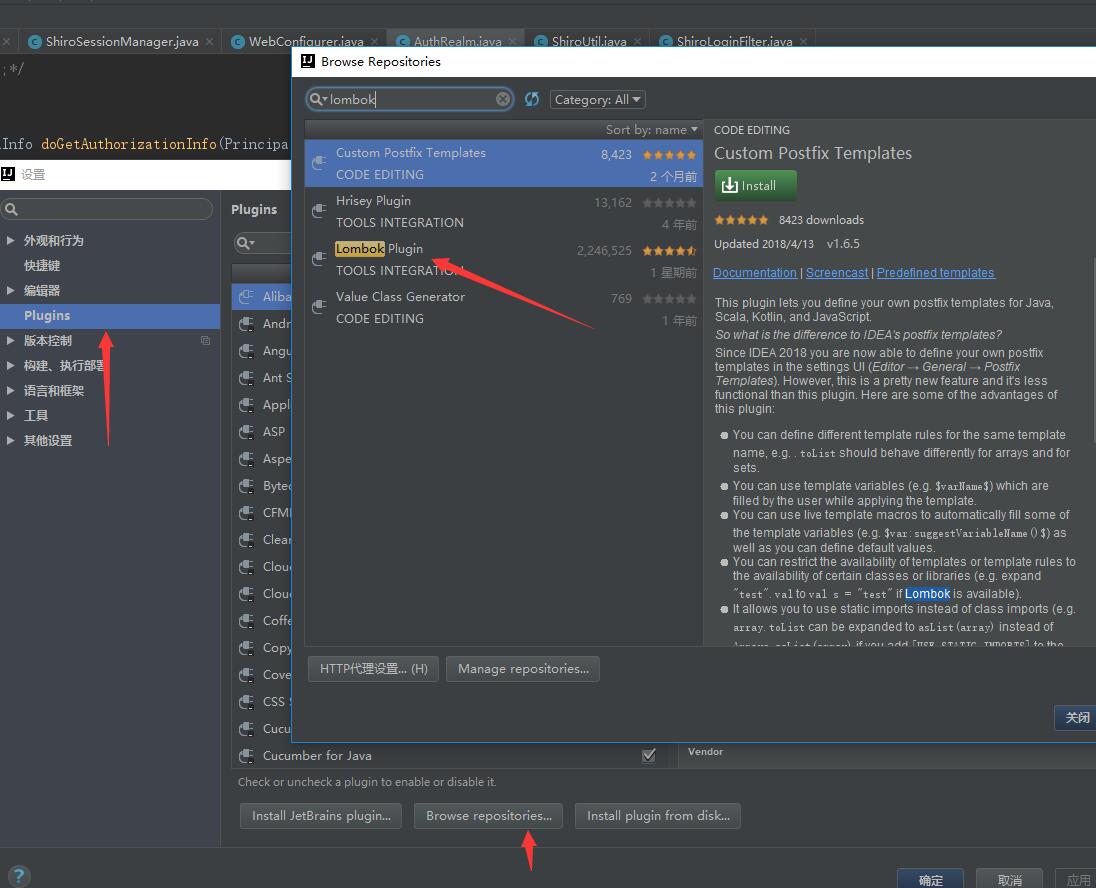Image resolution: width=1096 pixels, height=888 pixels.
Task: Open the Screencast link
Action: tap(837, 273)
